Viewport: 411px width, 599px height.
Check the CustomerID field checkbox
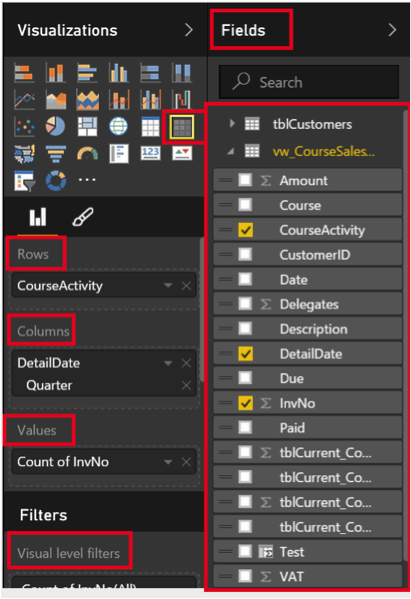point(245,254)
